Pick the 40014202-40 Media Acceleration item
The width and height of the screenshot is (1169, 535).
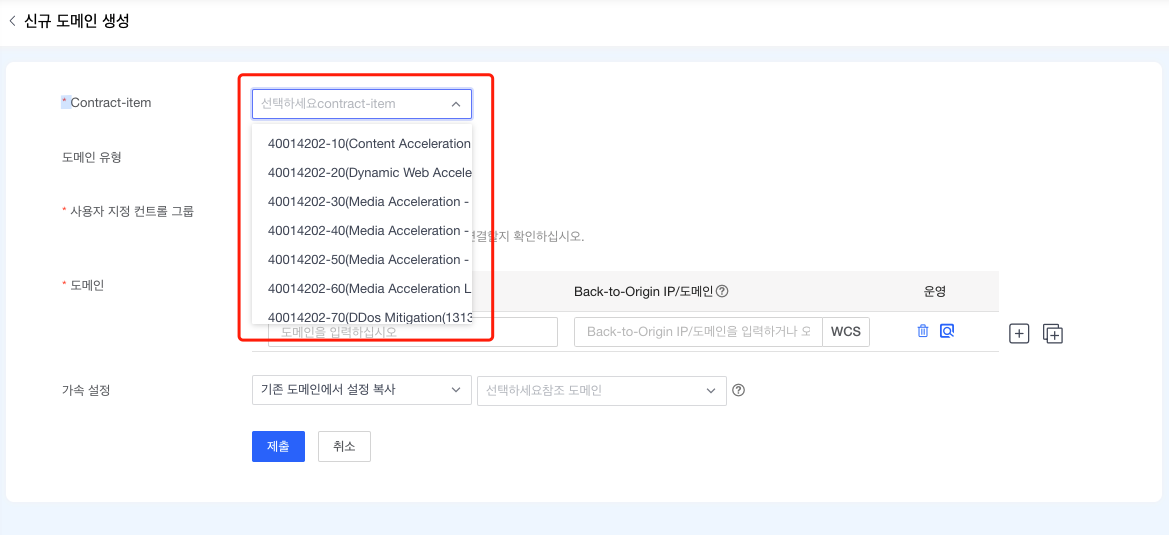pyautogui.click(x=368, y=230)
